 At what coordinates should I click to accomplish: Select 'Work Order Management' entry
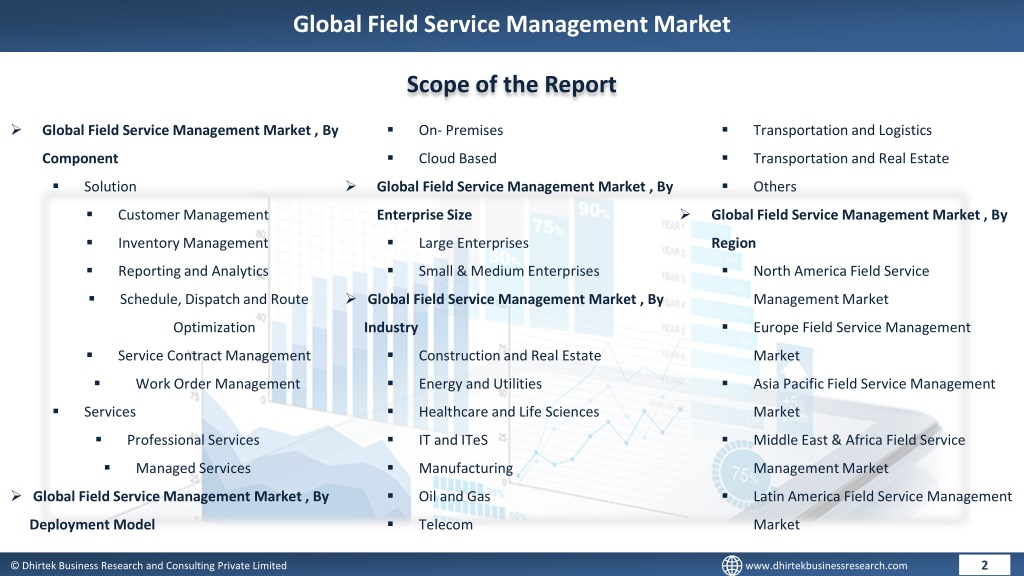217,384
